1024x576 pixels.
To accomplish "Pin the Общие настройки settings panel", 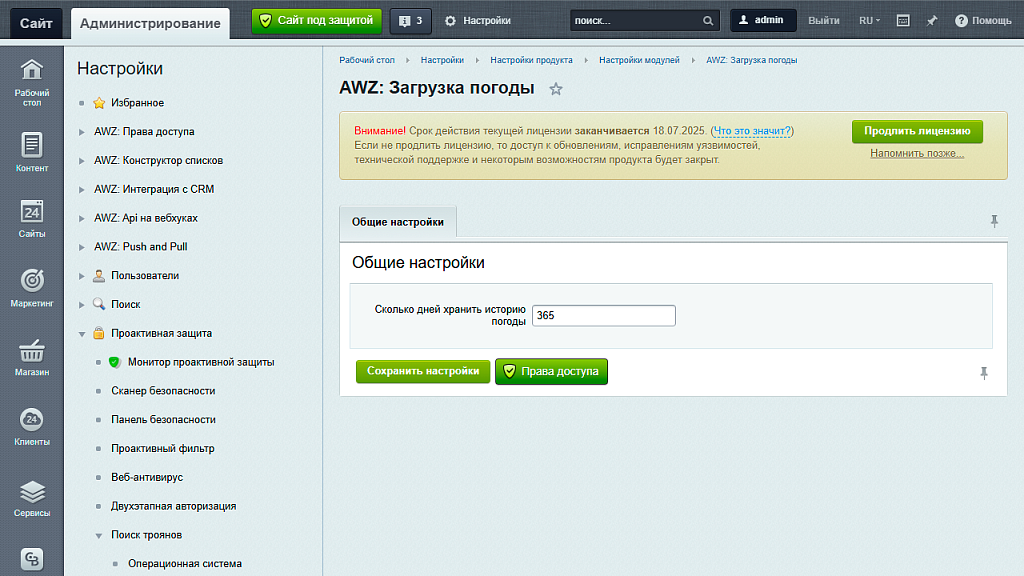I will (x=994, y=221).
